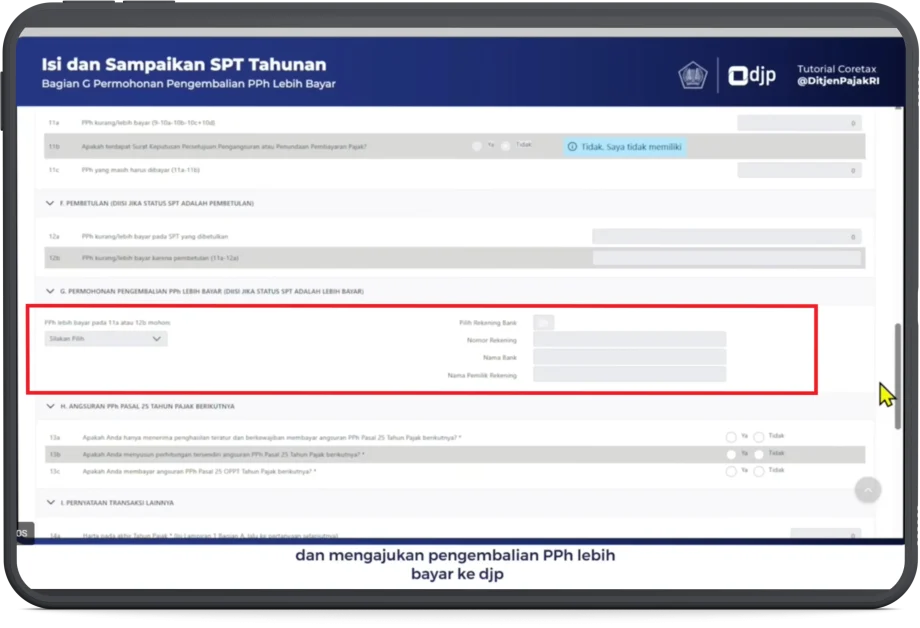920x628 pixels.
Task: Click the Kemenkeu emblem logo in header
Action: 693,76
